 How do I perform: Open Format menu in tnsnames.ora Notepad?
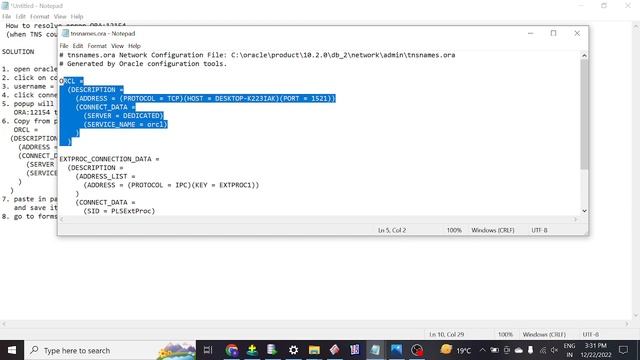[97, 46]
